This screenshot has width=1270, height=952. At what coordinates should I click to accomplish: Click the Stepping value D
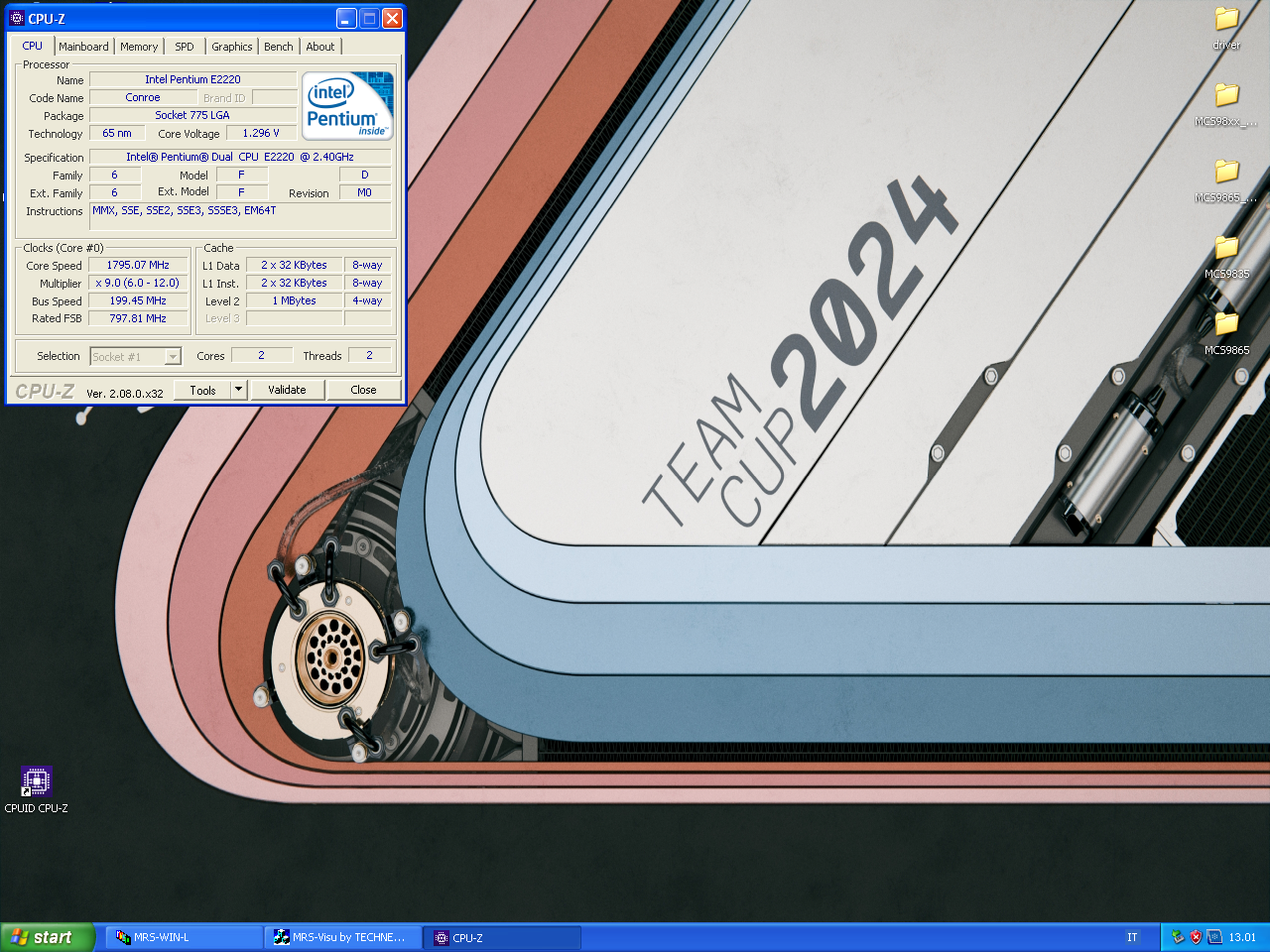click(364, 175)
